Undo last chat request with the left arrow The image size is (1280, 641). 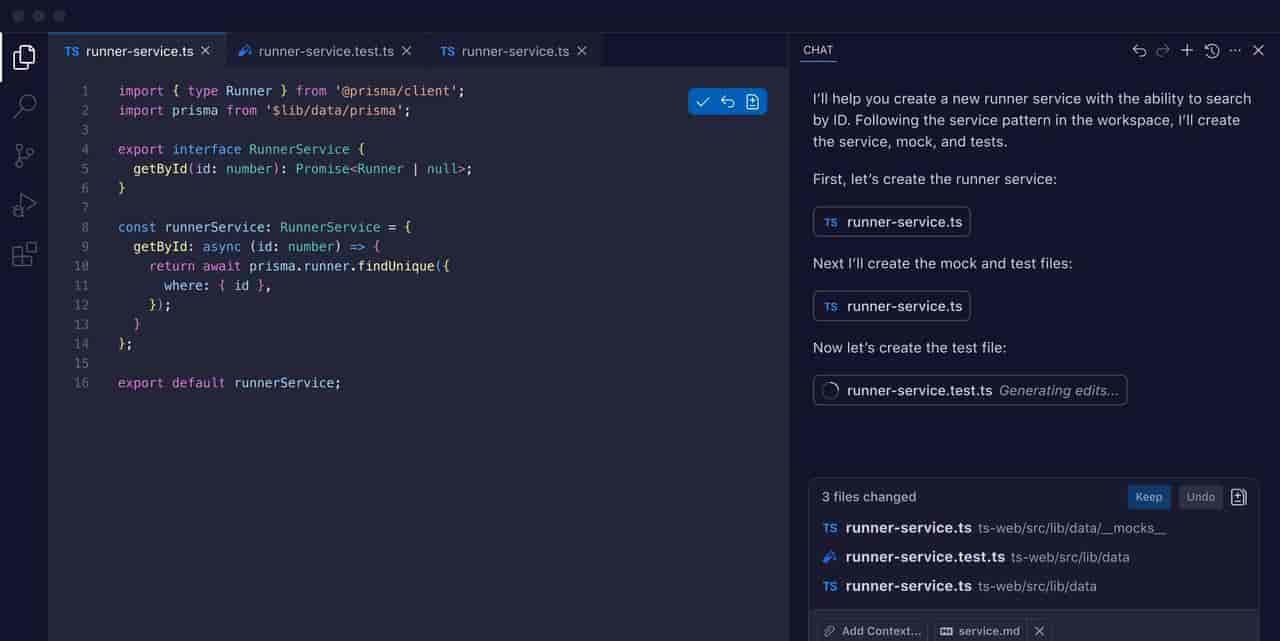pos(1139,50)
